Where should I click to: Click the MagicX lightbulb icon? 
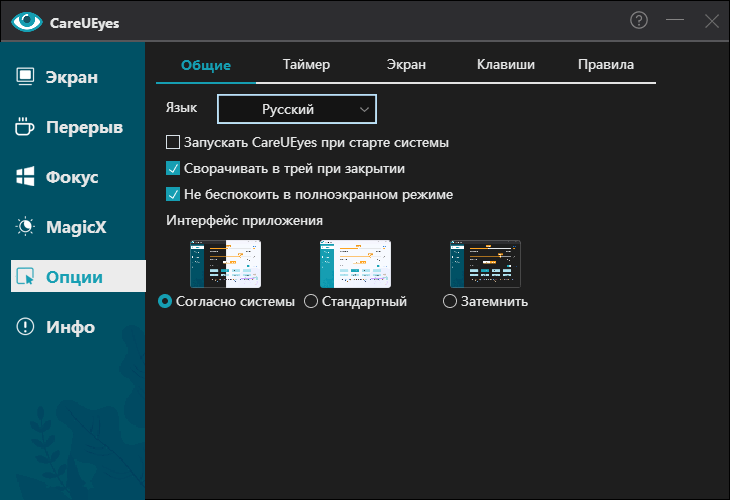coord(26,227)
